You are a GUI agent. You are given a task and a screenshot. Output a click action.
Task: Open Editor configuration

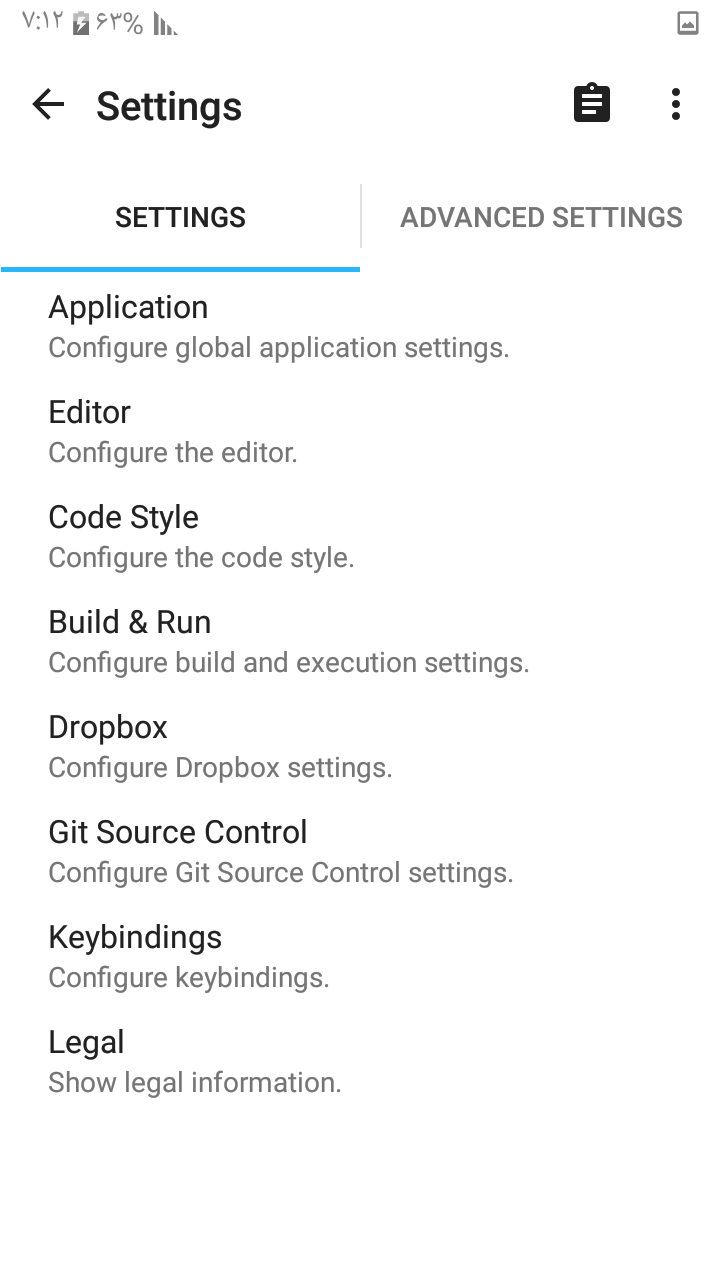(360, 431)
